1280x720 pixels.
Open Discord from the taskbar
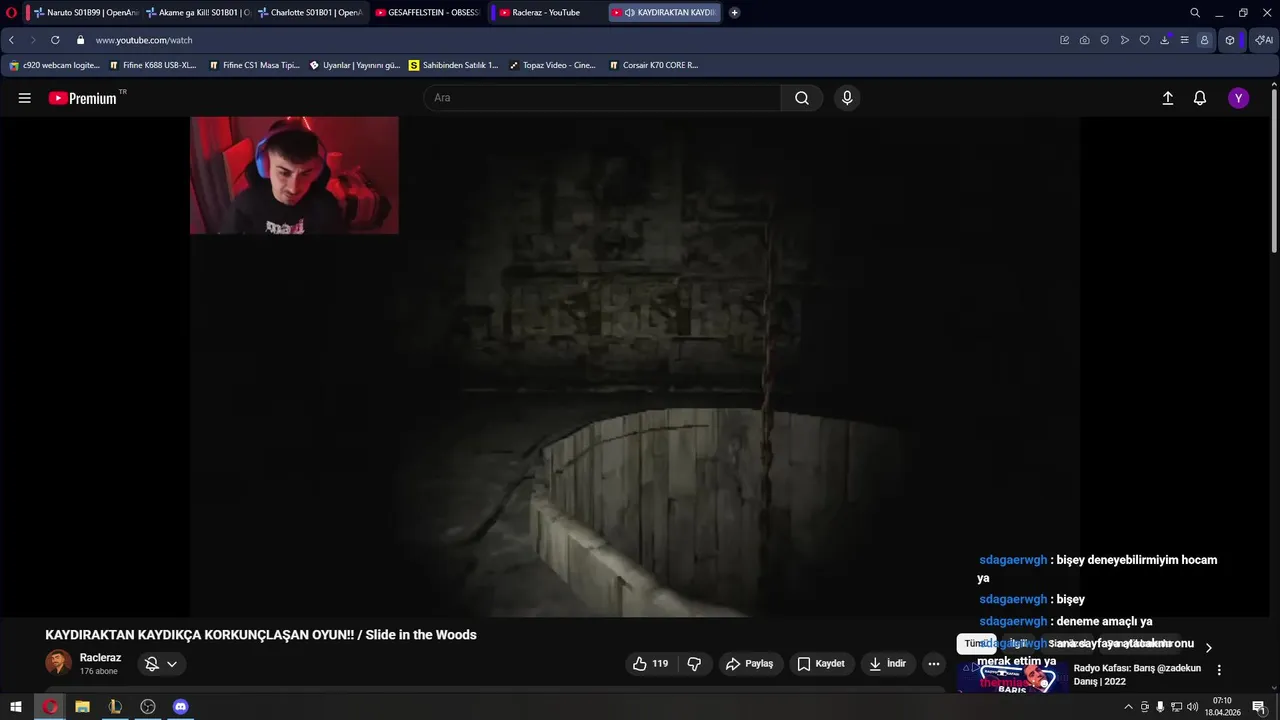(x=180, y=707)
